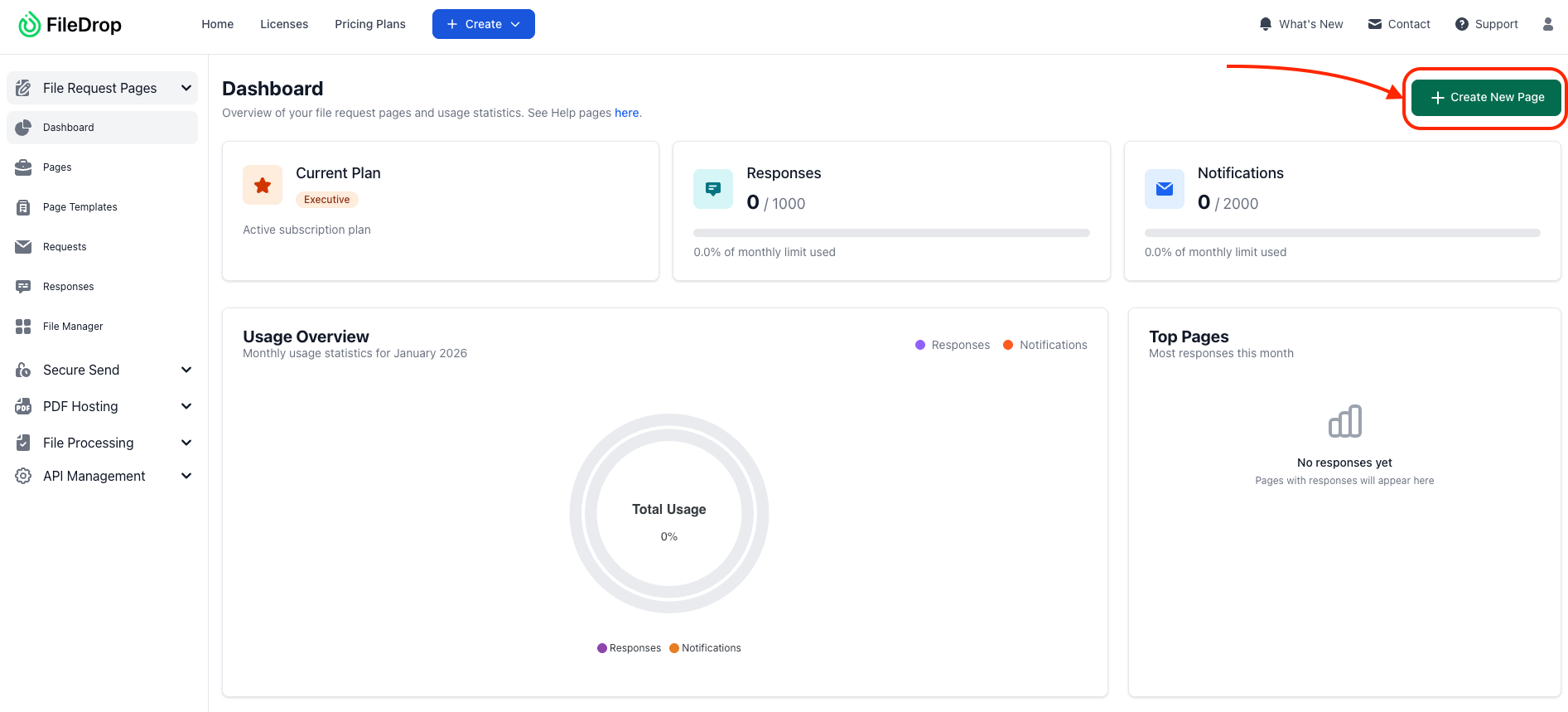Click the Responses usage progress bar
Viewport: 1568px width, 712px height.
[x=891, y=233]
